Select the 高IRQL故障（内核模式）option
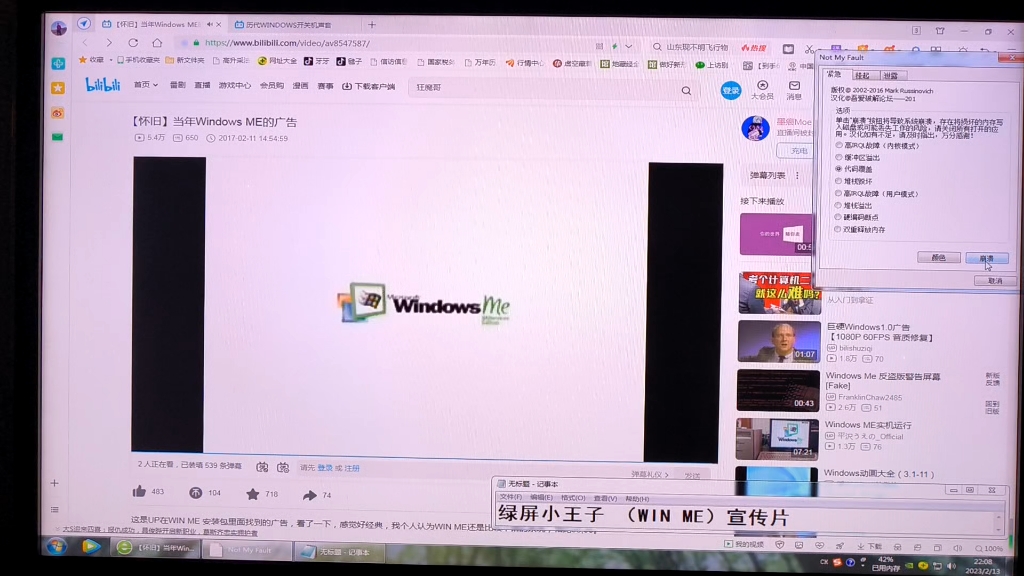The image size is (1024, 576). (837, 146)
